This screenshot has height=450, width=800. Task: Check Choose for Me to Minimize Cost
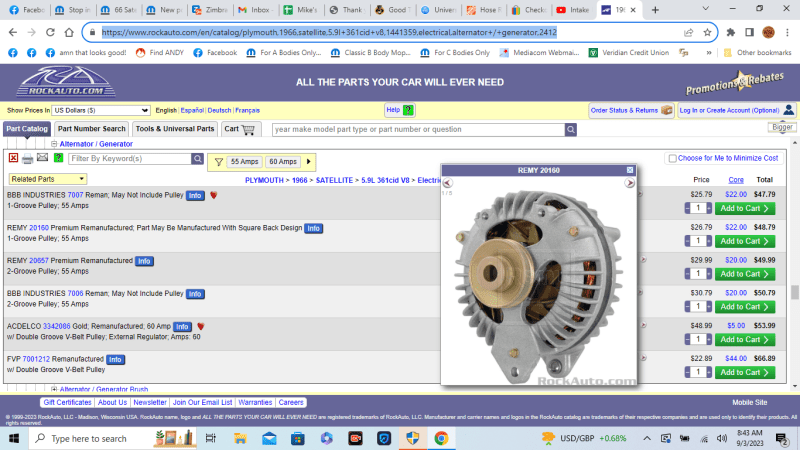coord(672,159)
